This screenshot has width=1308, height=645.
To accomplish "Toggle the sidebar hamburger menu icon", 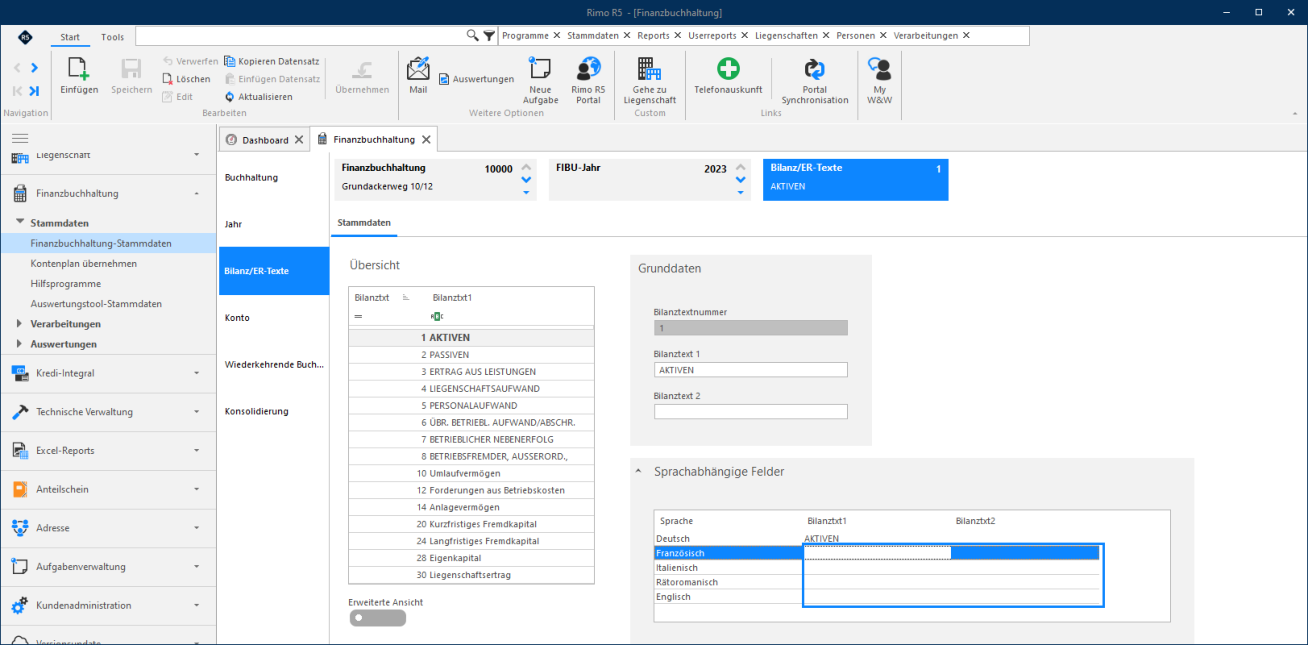I will pos(20,138).
